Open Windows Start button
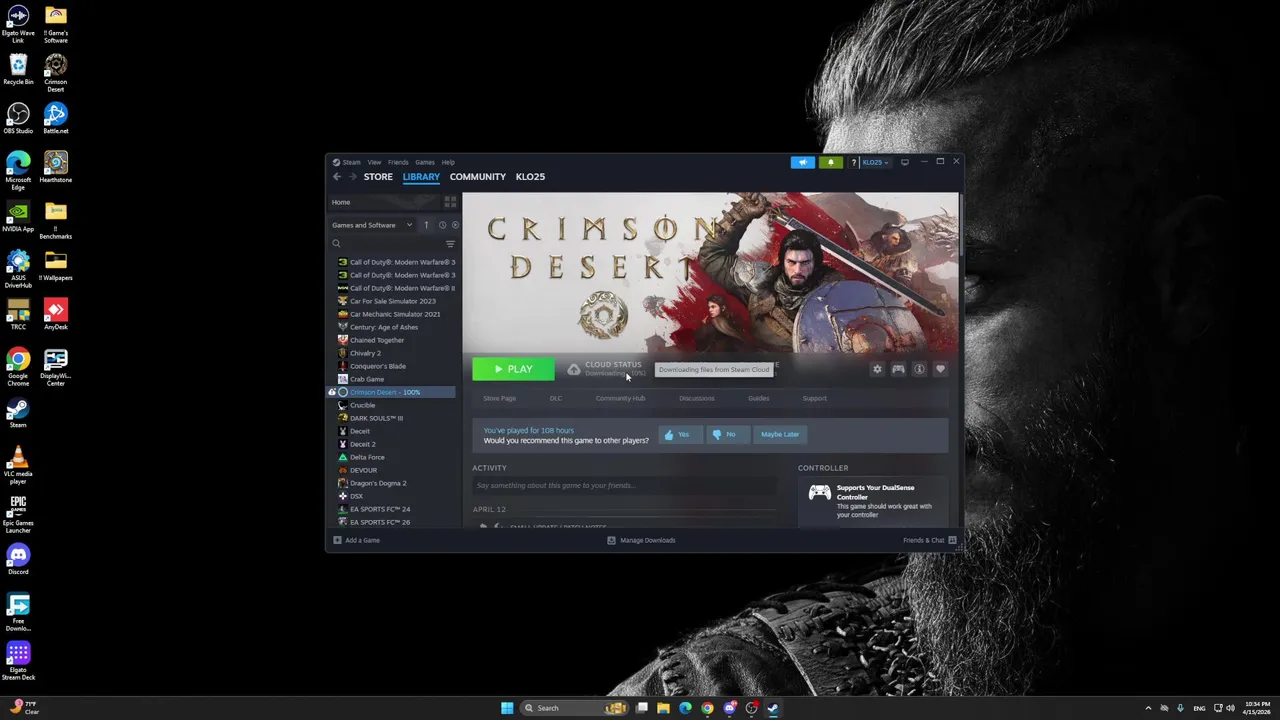Viewport: 1280px width, 720px height. (x=507, y=708)
